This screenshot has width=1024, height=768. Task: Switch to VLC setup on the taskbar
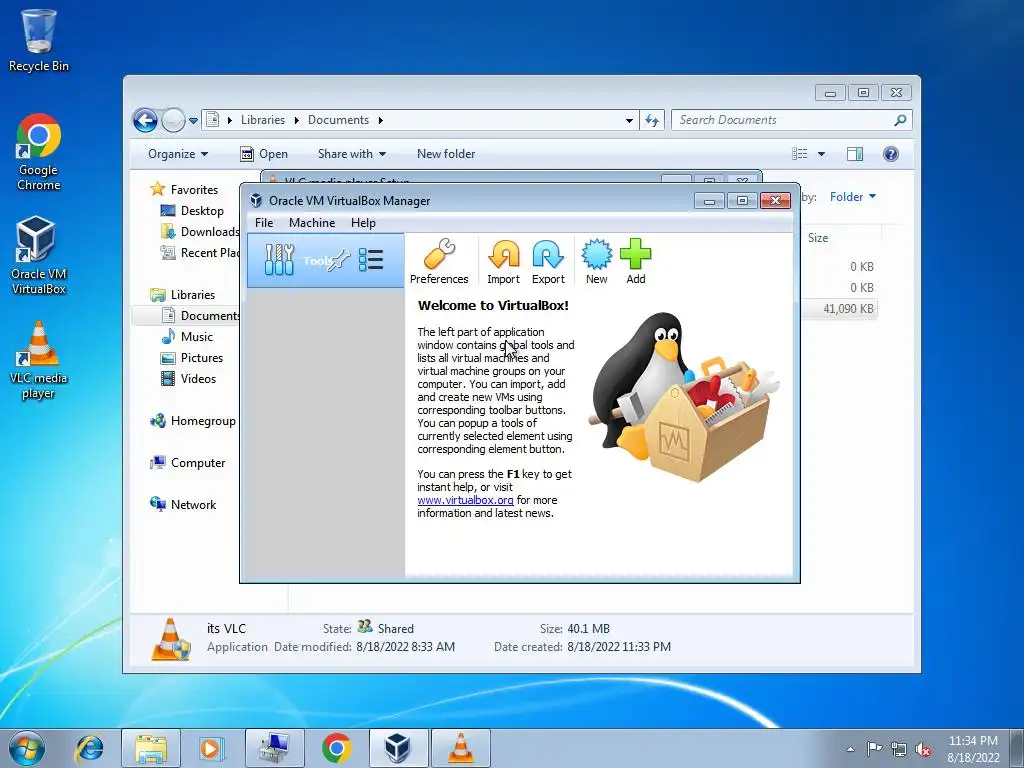(x=460, y=748)
